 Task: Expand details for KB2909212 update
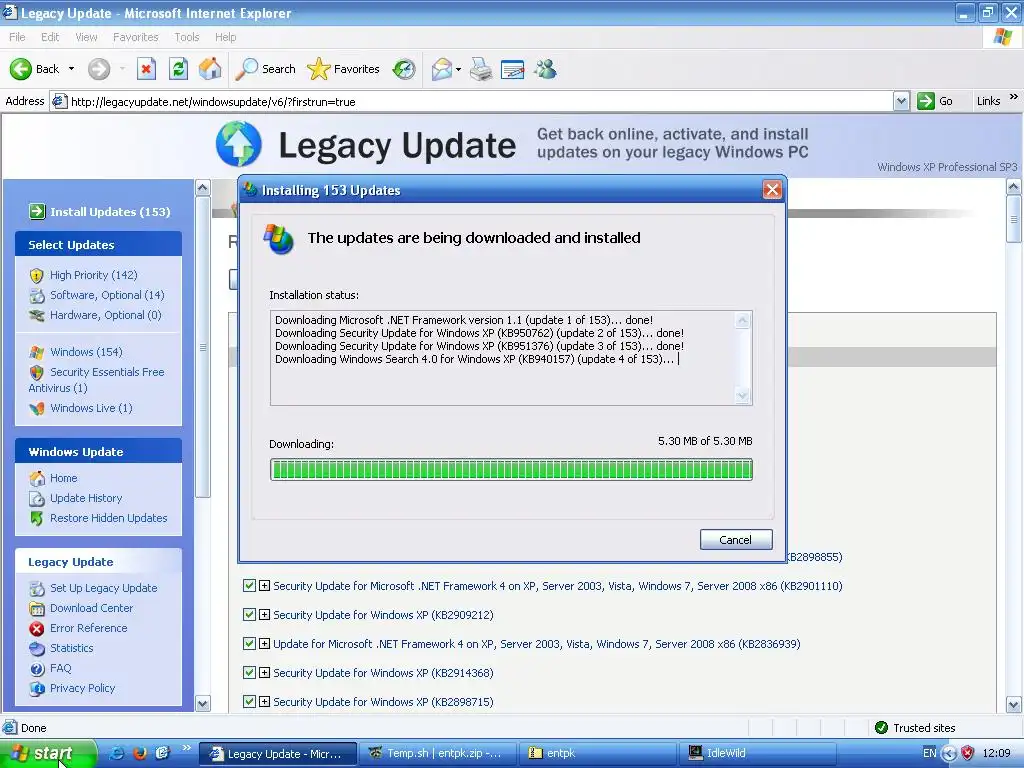(264, 615)
